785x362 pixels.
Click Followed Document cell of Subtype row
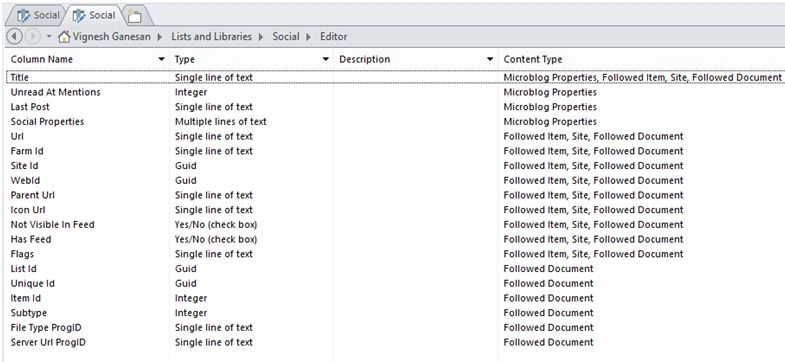(x=548, y=312)
